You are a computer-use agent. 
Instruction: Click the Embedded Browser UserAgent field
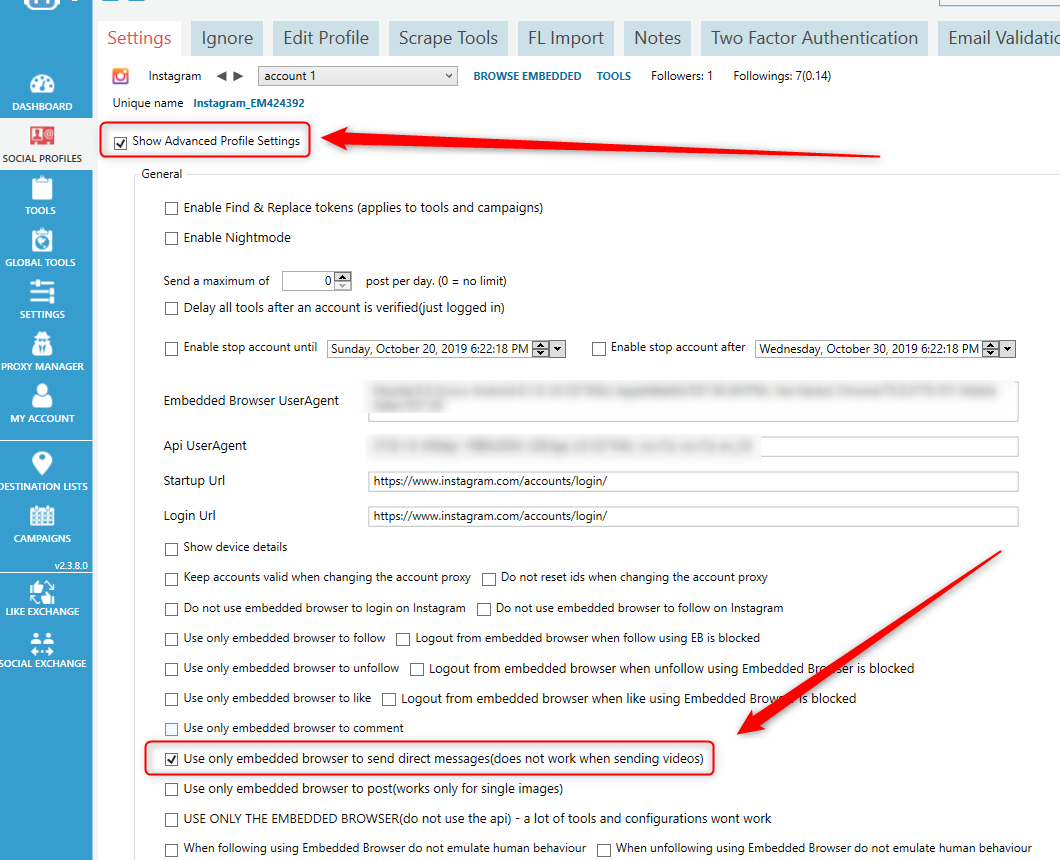[693, 401]
